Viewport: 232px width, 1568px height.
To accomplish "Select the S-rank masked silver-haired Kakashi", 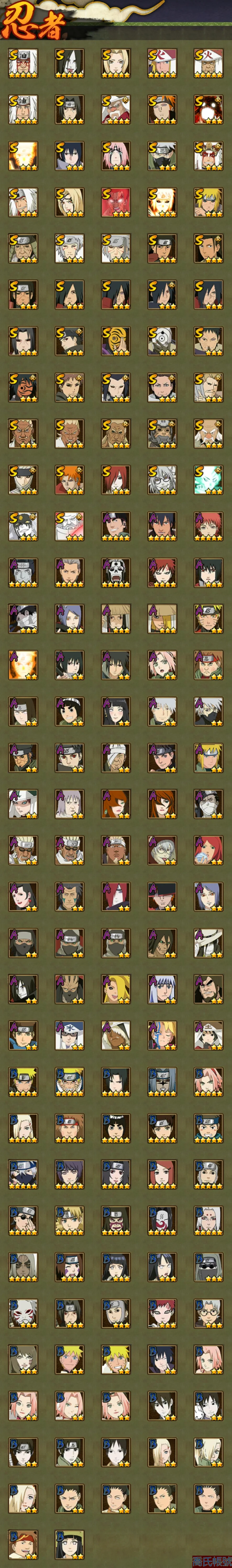I will click(162, 156).
